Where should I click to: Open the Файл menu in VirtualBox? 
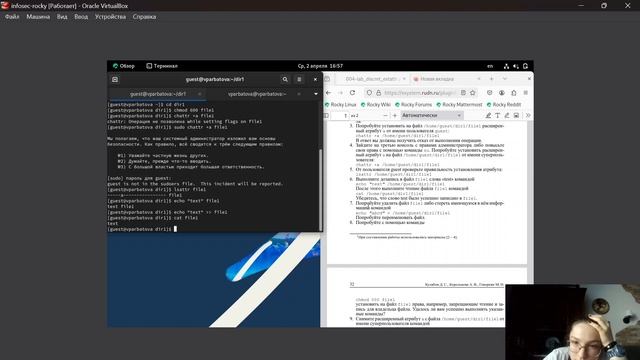pyautogui.click(x=12, y=17)
